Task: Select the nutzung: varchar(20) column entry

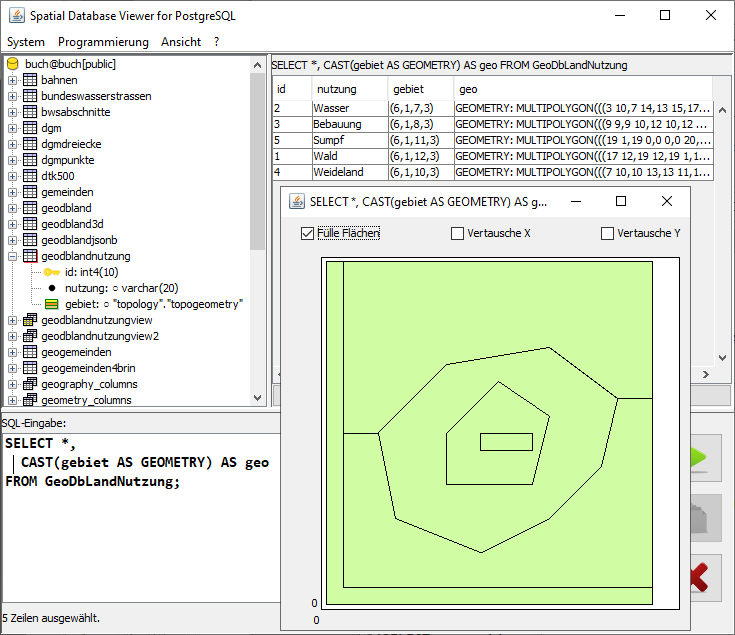Action: point(121,288)
